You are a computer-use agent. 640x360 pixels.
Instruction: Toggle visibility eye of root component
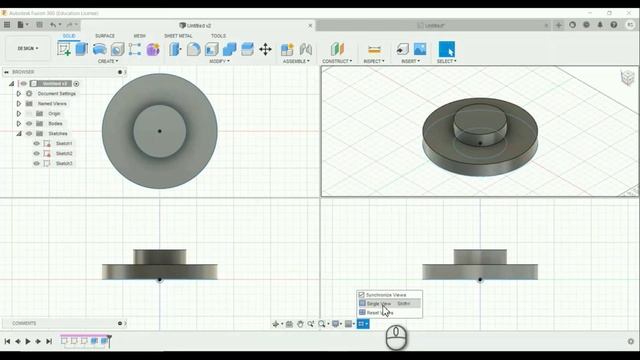[x=24, y=84]
